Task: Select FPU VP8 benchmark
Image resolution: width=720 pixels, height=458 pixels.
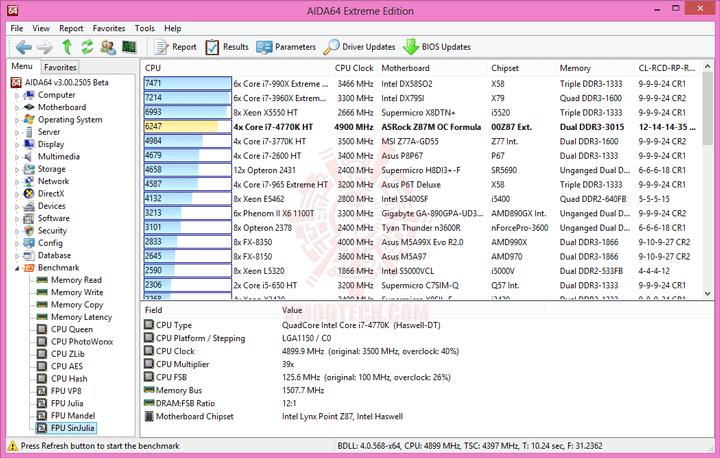Action: coord(66,391)
